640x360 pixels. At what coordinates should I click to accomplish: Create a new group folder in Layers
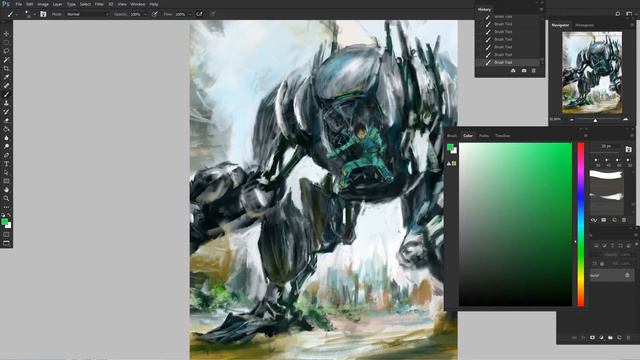(610, 338)
